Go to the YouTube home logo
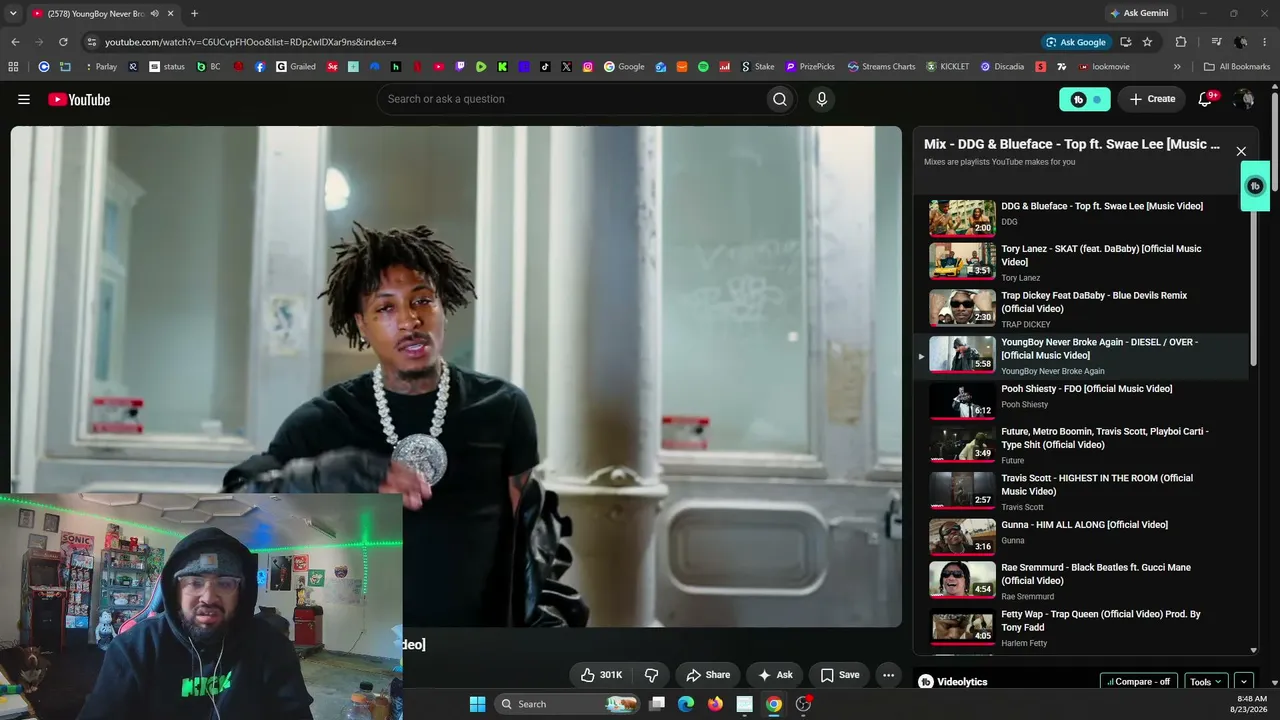This screenshot has height=720, width=1280. [x=79, y=99]
